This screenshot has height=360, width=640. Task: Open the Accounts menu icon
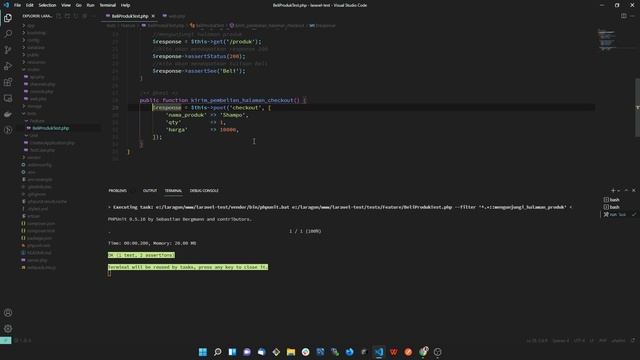[8, 313]
